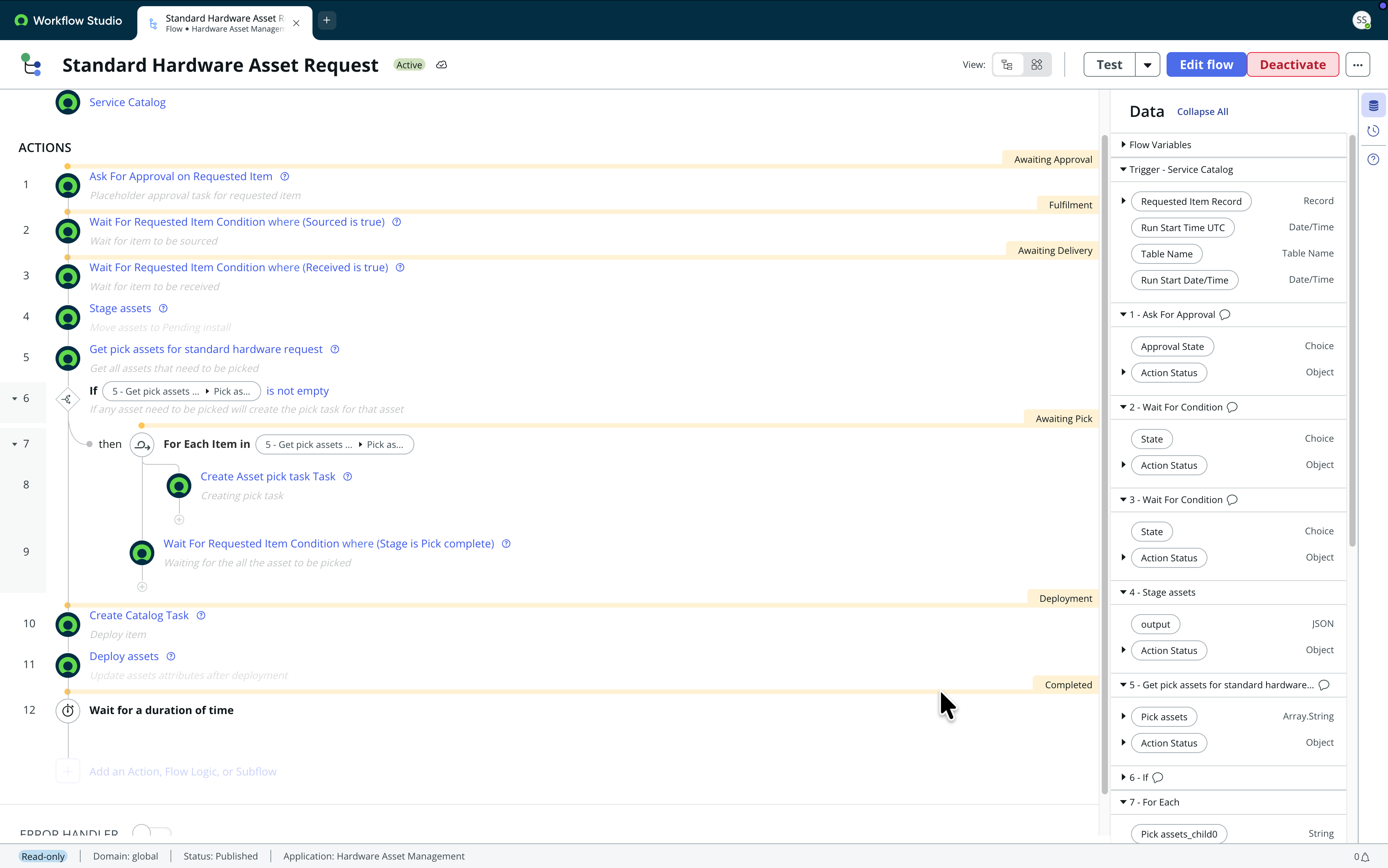Click comment icon on 5 - Get pick assets
The image size is (1388, 868).
(1324, 685)
